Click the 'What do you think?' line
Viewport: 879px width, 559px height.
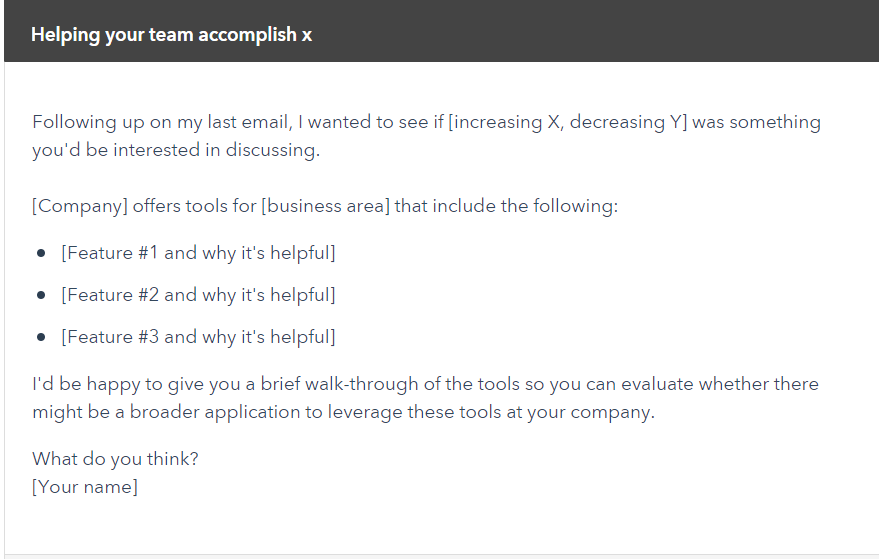tap(115, 459)
